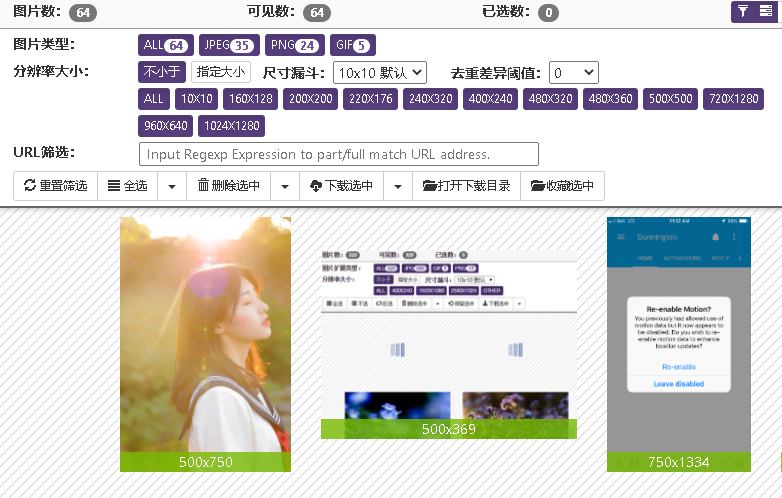Screen dimensions: 782x498
Task: Filter by ALL image types
Action: (166, 45)
